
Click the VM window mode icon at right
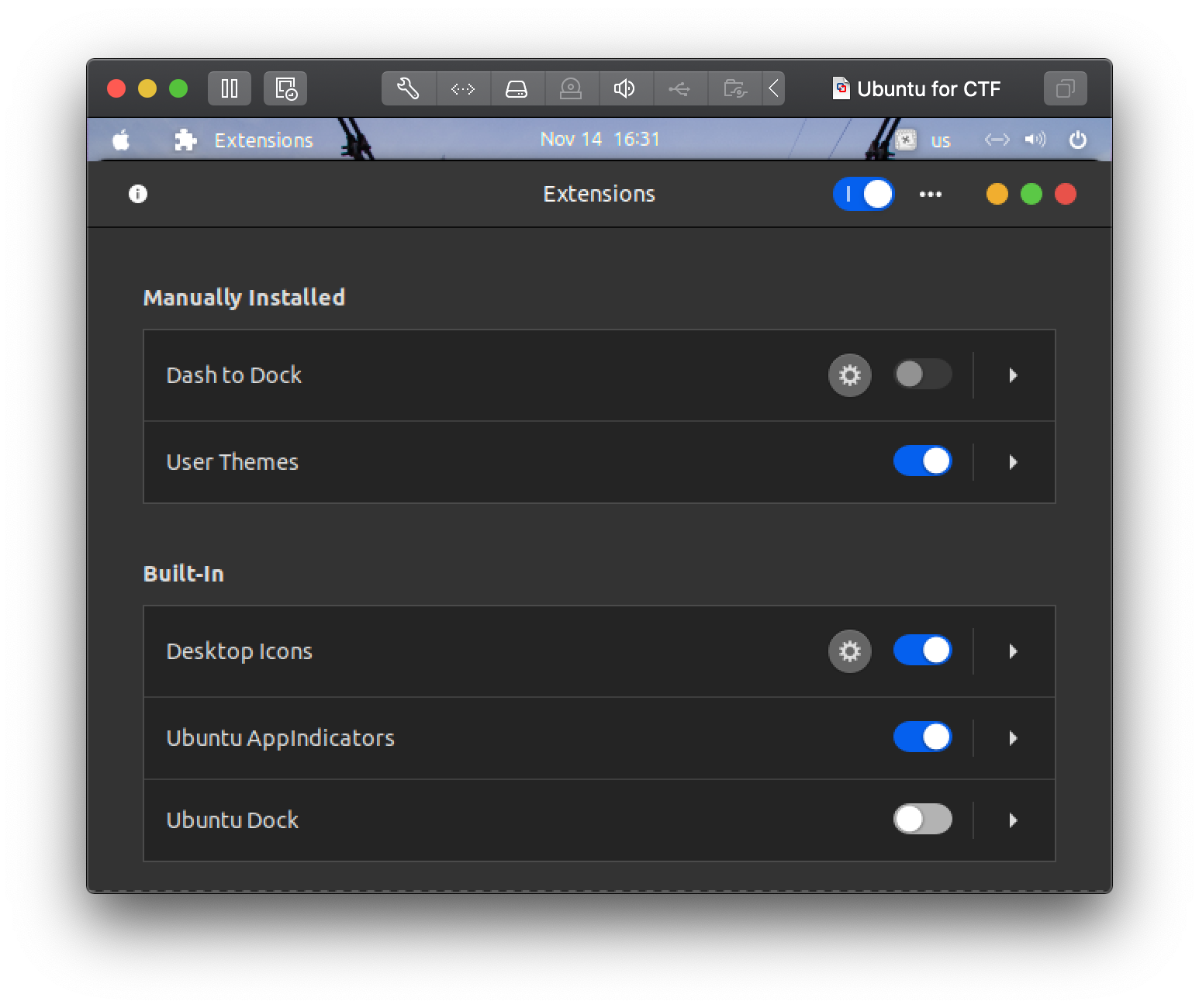tap(1066, 88)
